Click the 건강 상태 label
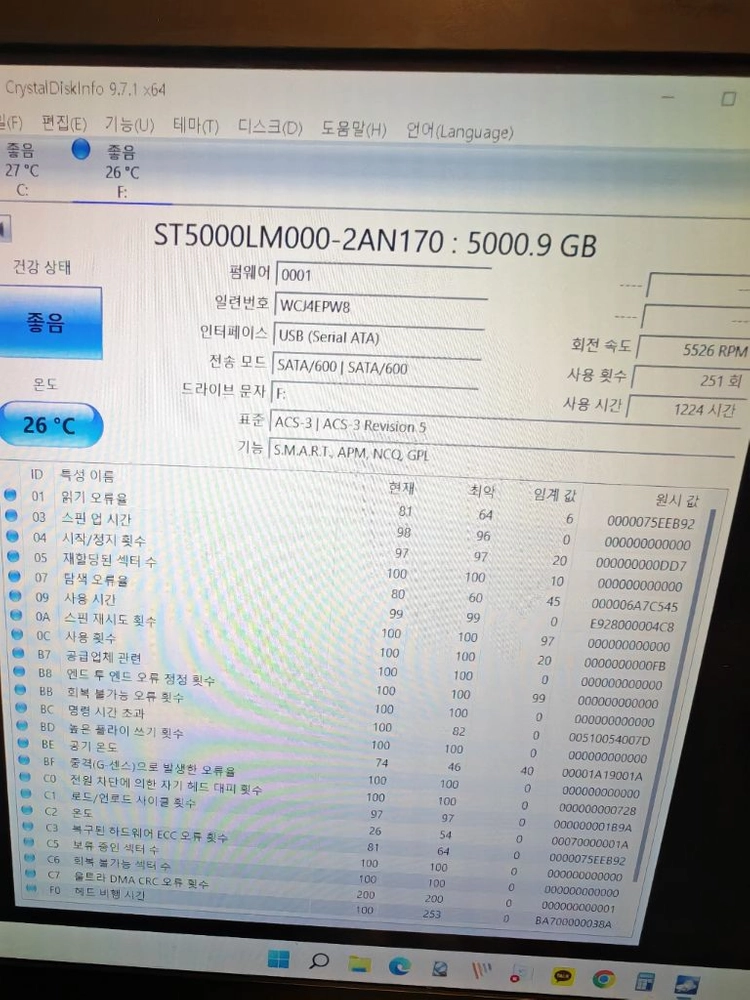This screenshot has width=750, height=1000. [42, 267]
